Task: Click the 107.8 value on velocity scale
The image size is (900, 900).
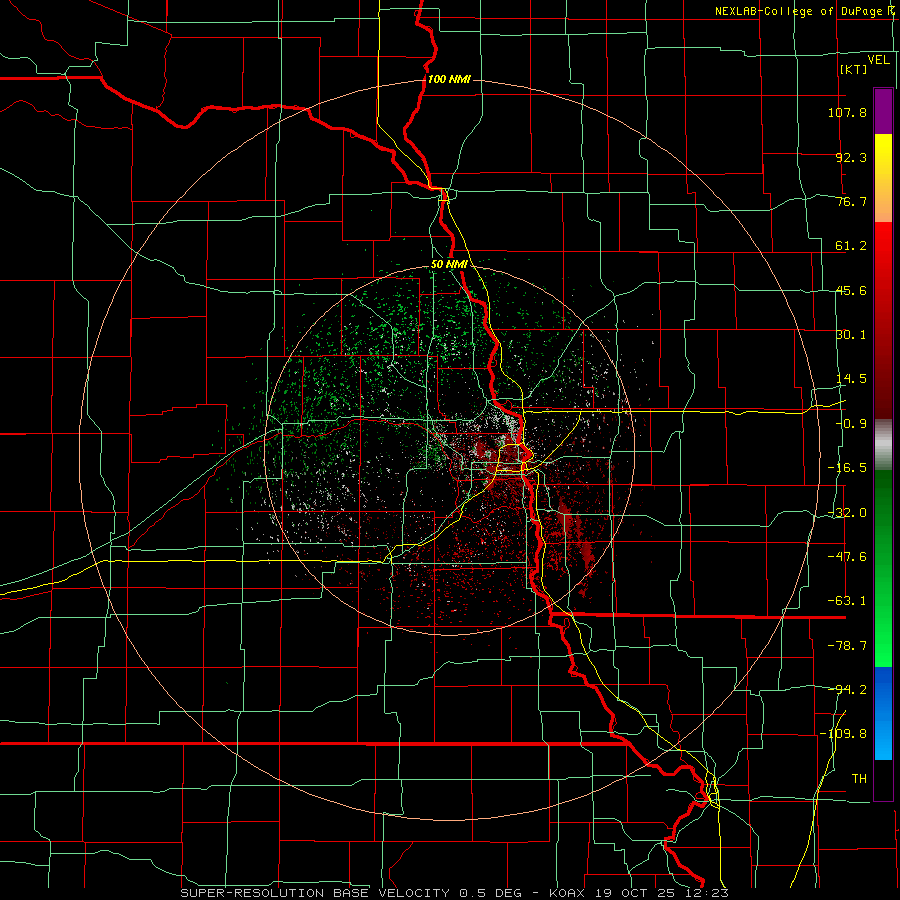Action: tap(847, 112)
